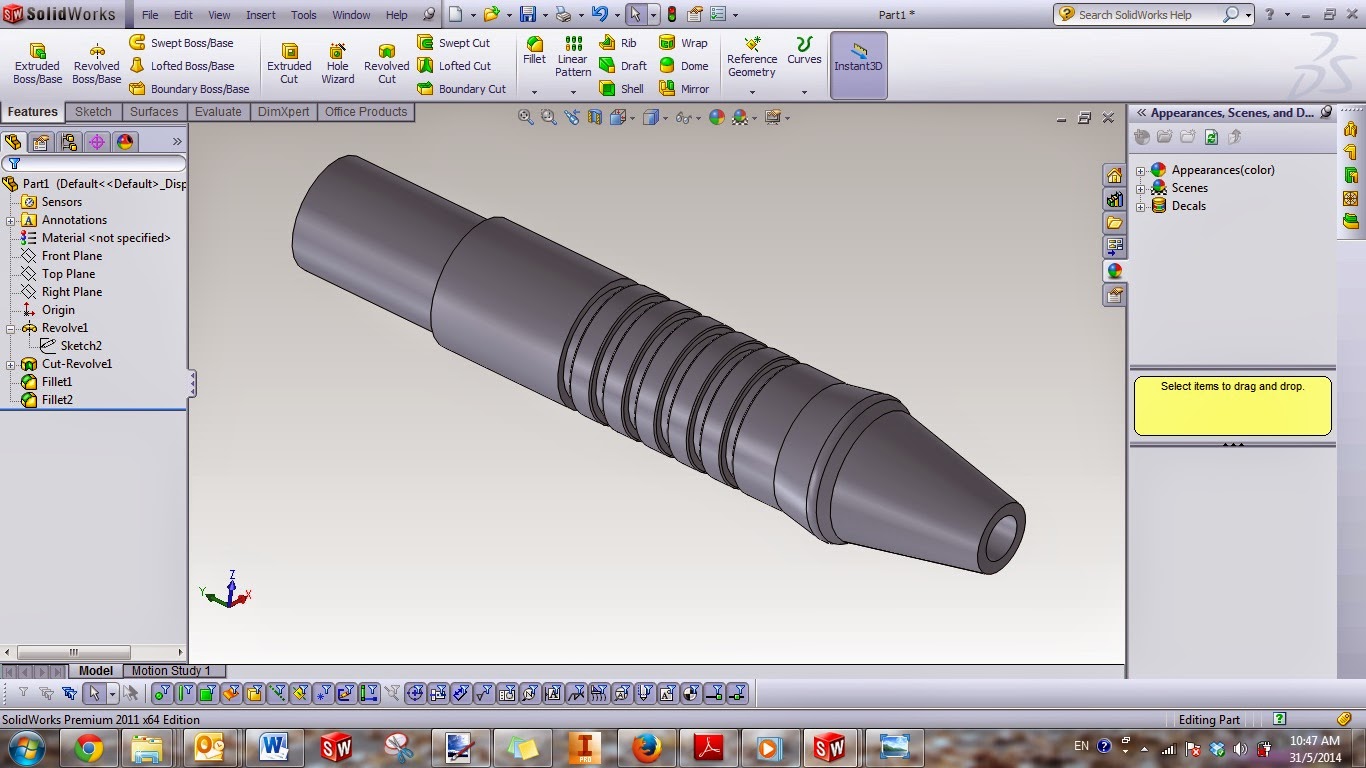Select the Mirror tool

(684, 89)
